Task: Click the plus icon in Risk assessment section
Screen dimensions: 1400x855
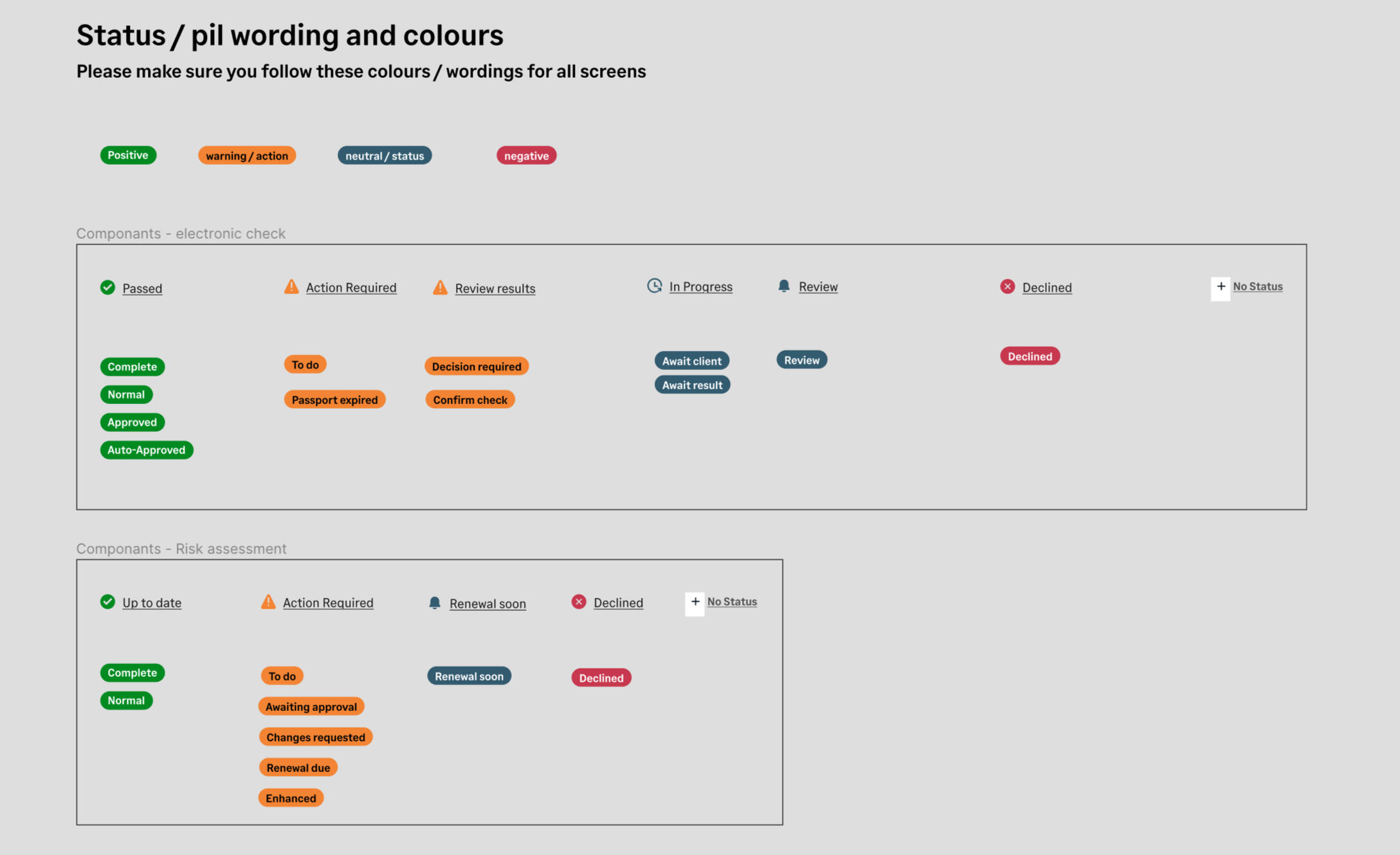Action: pyautogui.click(x=695, y=602)
